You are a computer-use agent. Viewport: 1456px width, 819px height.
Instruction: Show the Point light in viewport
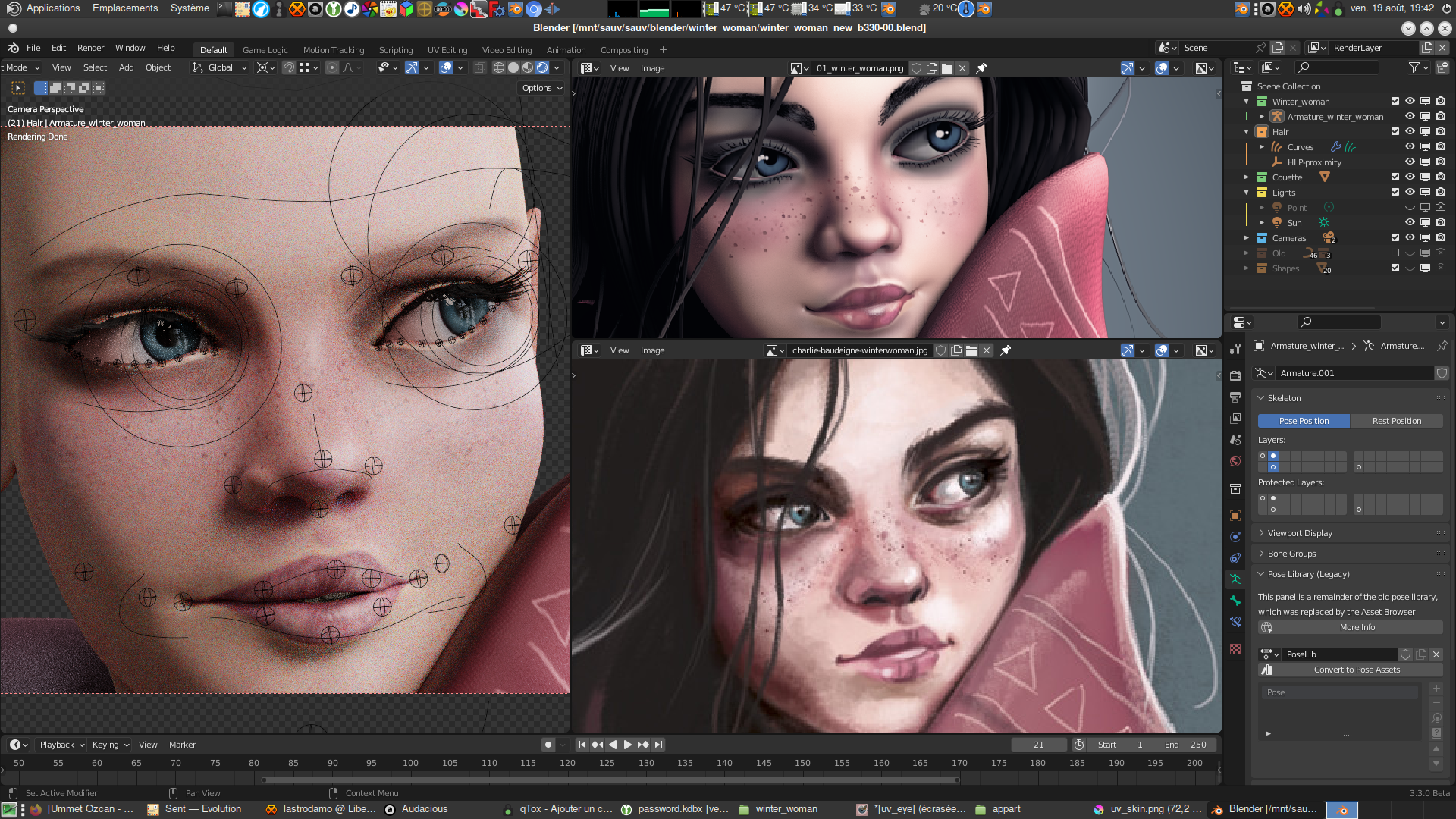(x=1410, y=208)
